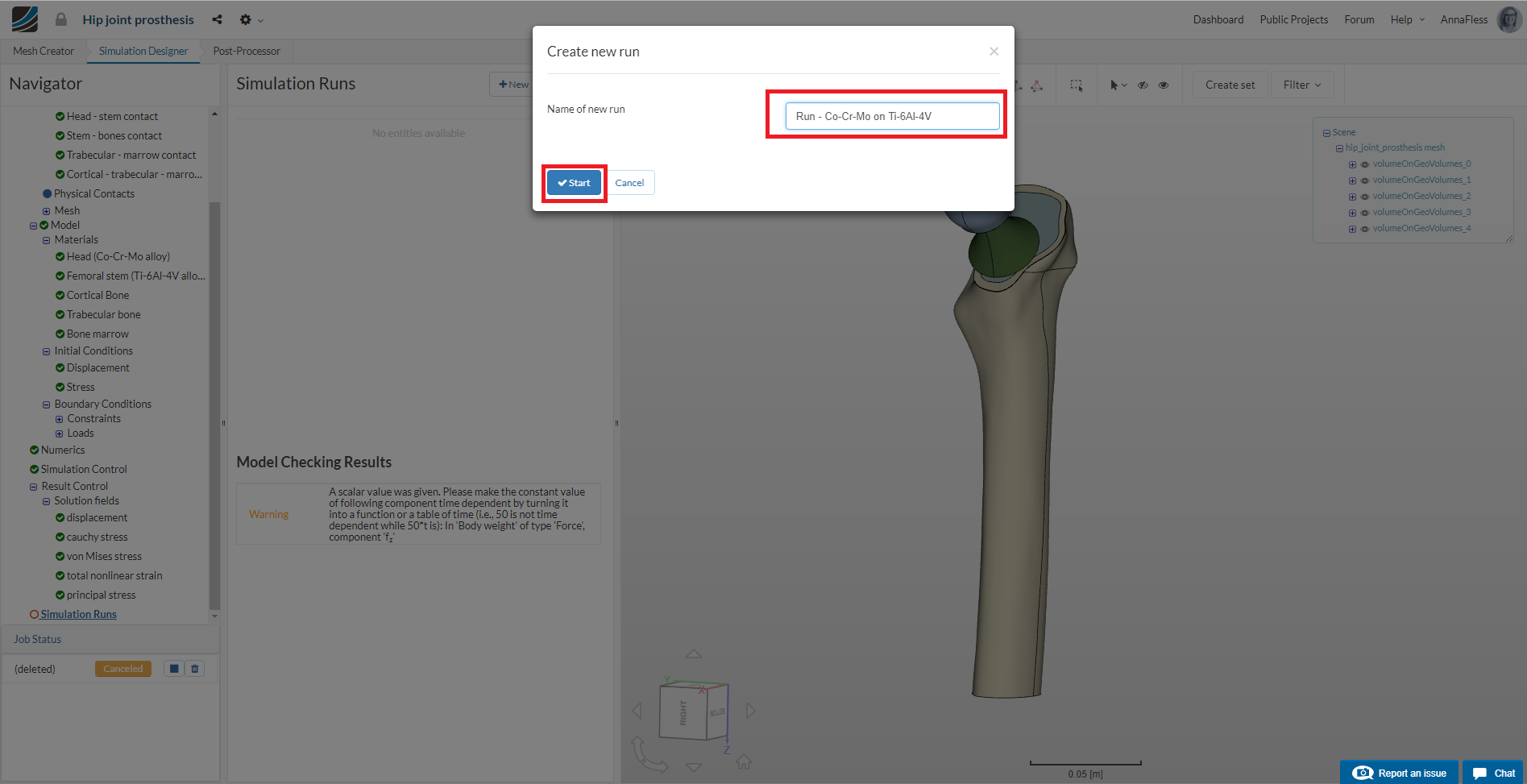Image resolution: width=1527 pixels, height=784 pixels.
Task: Open the pick-mode cursor tool dropdown
Action: (x=1118, y=85)
